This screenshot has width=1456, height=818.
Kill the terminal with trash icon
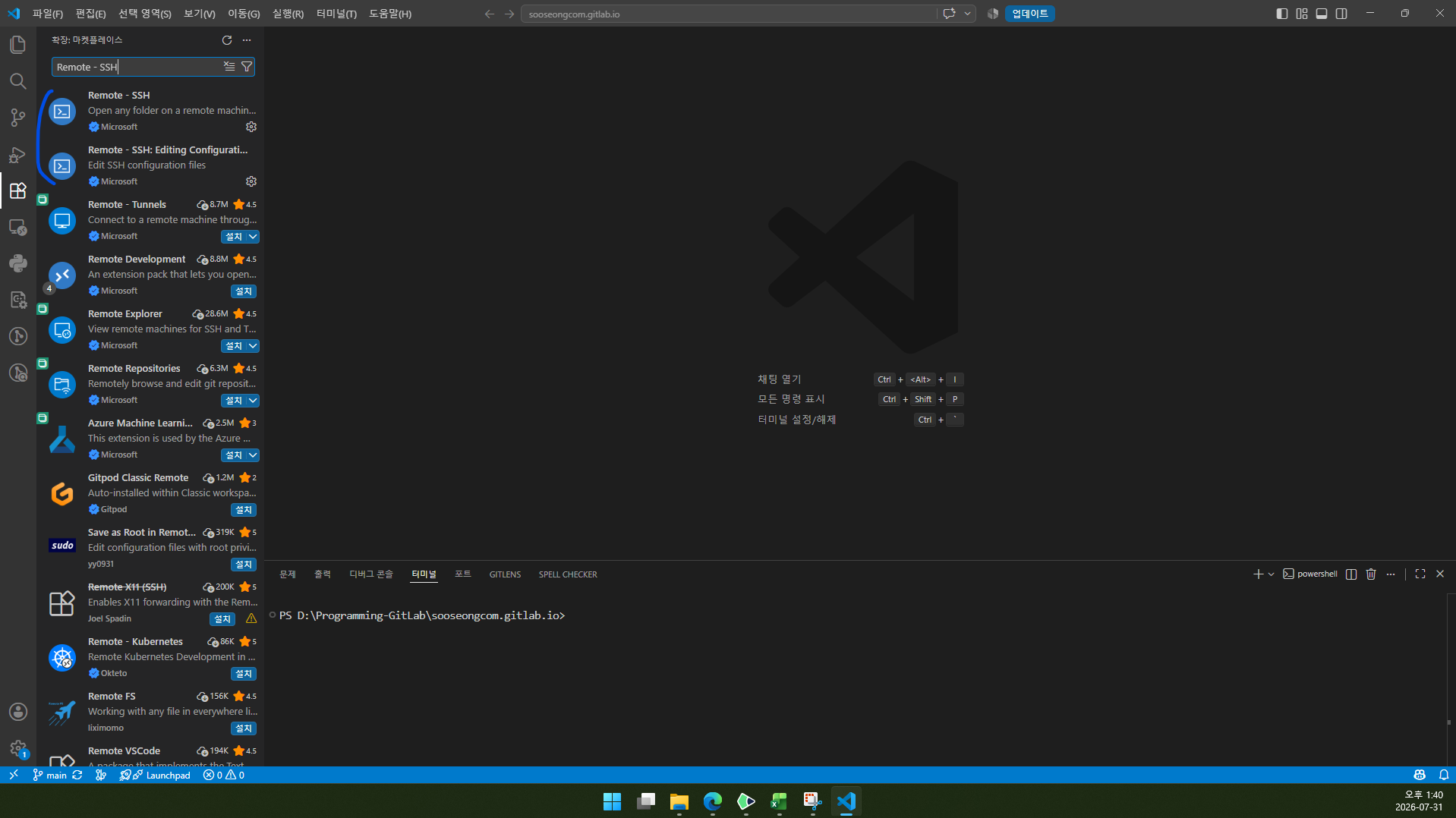[1371, 574]
